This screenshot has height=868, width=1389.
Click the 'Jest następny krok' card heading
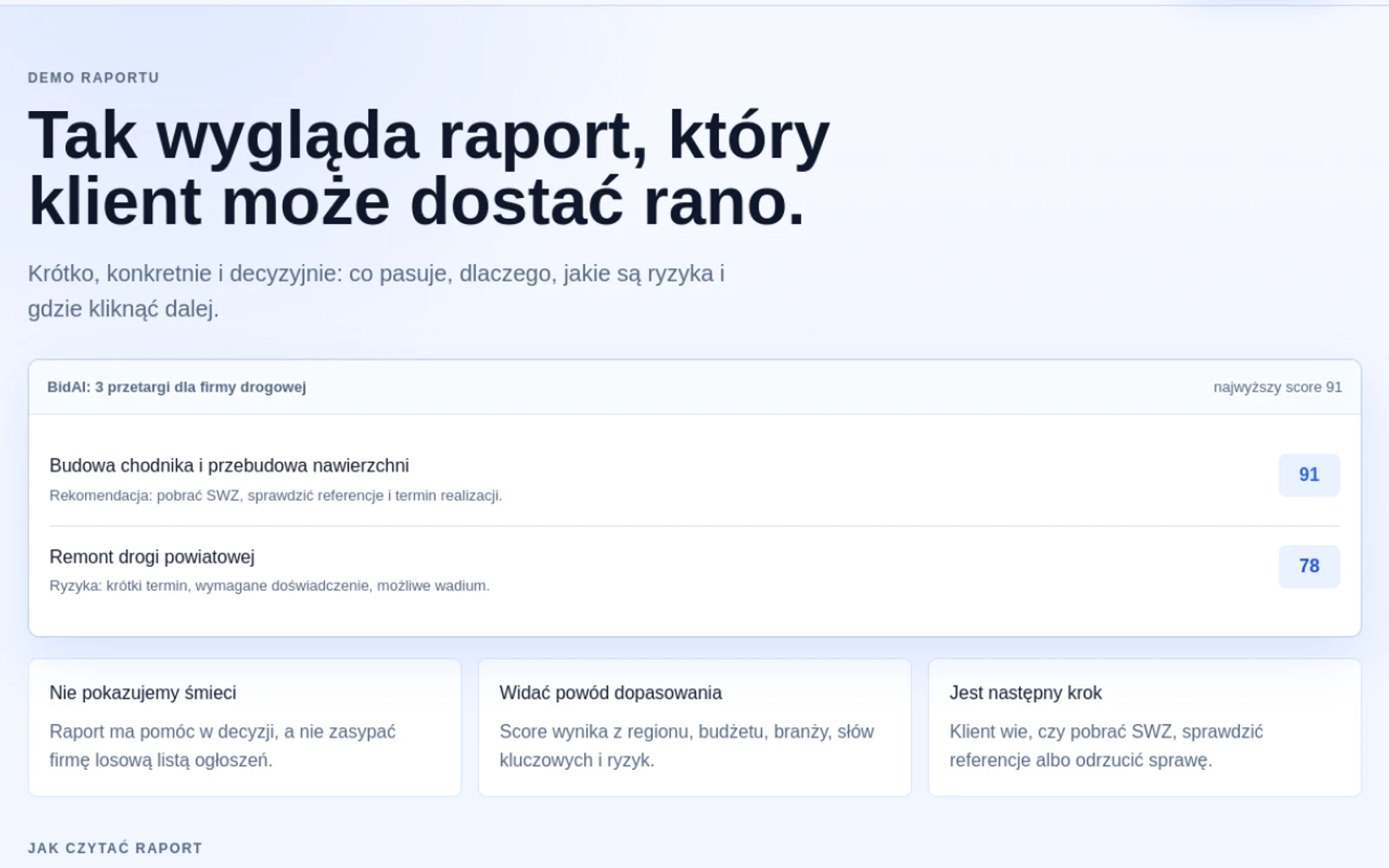pyautogui.click(x=1025, y=693)
